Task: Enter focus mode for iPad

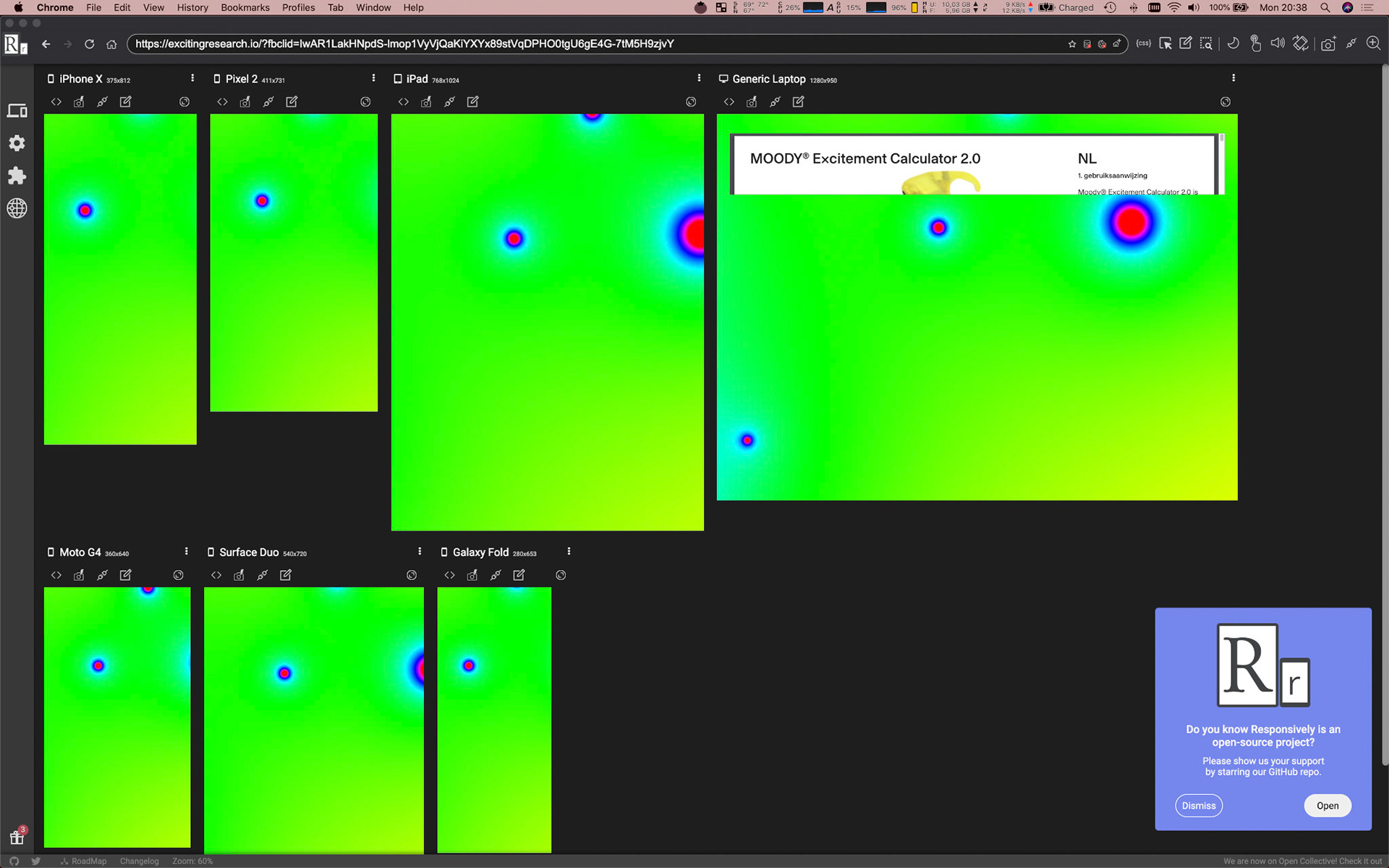Action: [691, 102]
